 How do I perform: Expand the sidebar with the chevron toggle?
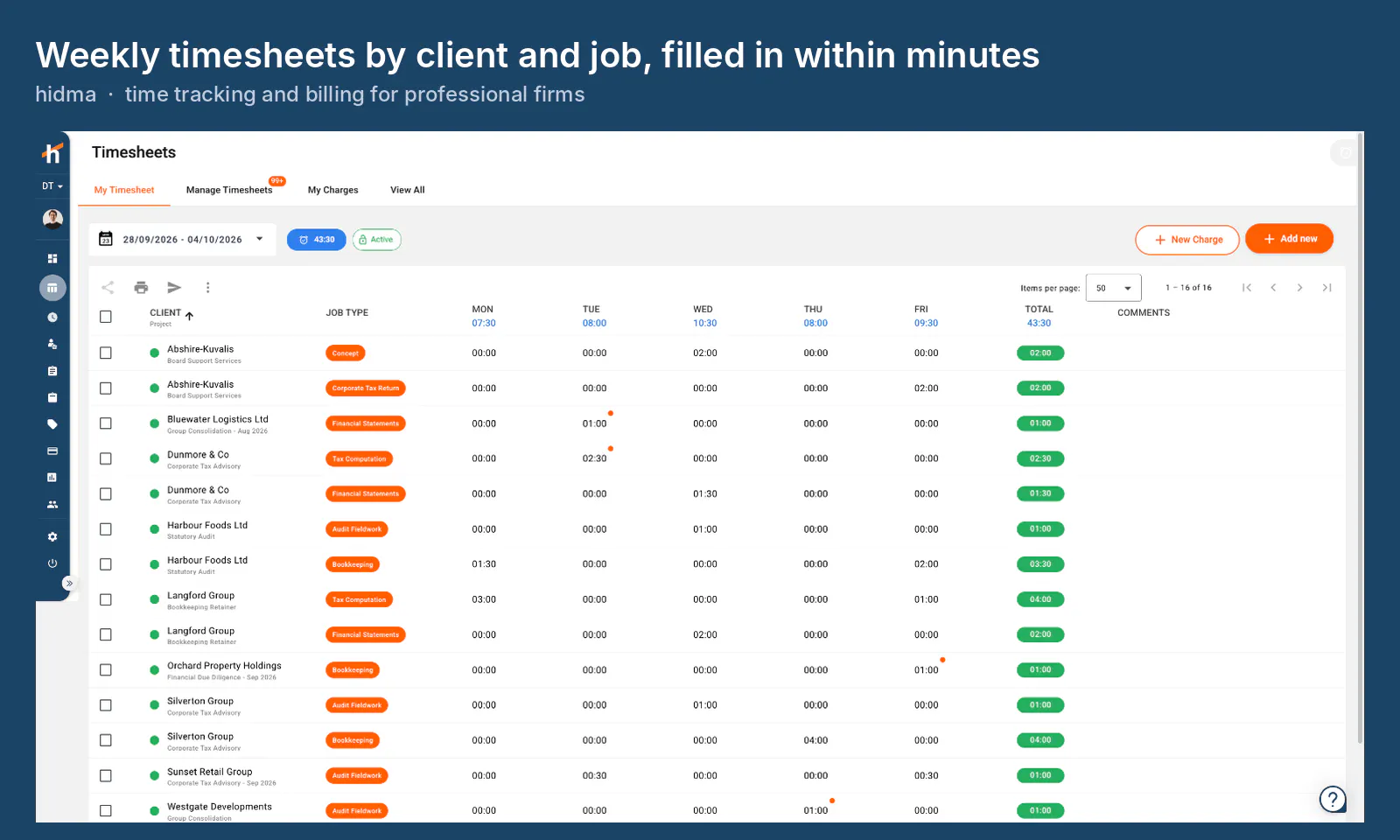(69, 583)
